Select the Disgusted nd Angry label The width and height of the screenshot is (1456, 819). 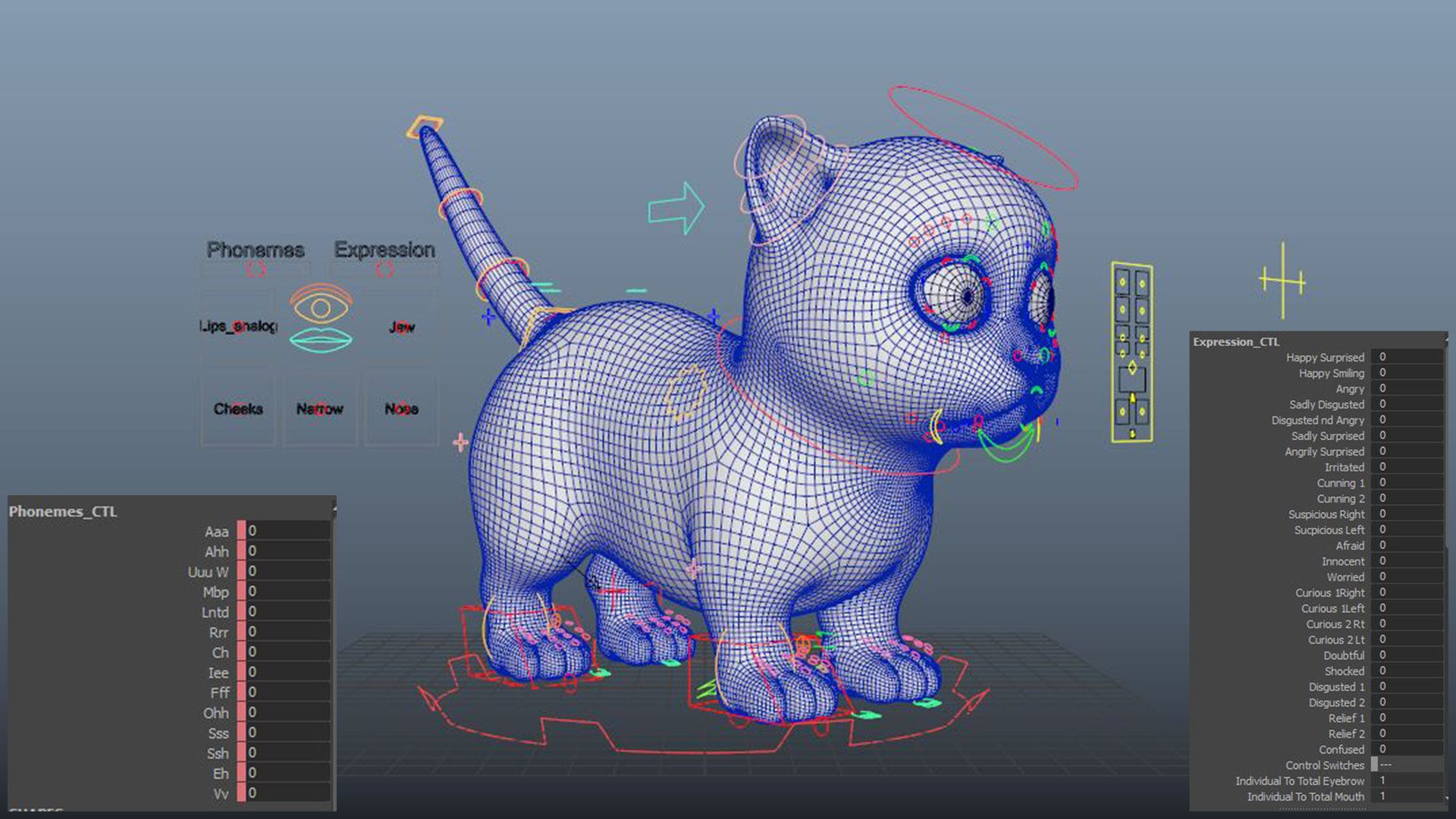(1317, 420)
